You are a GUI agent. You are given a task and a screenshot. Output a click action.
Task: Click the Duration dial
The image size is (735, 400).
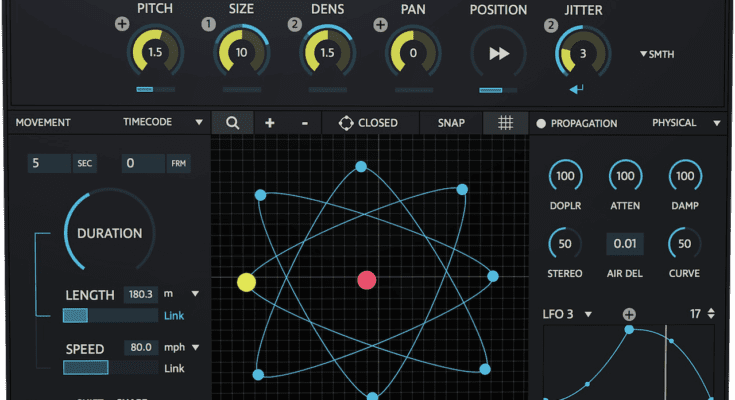click(x=109, y=234)
